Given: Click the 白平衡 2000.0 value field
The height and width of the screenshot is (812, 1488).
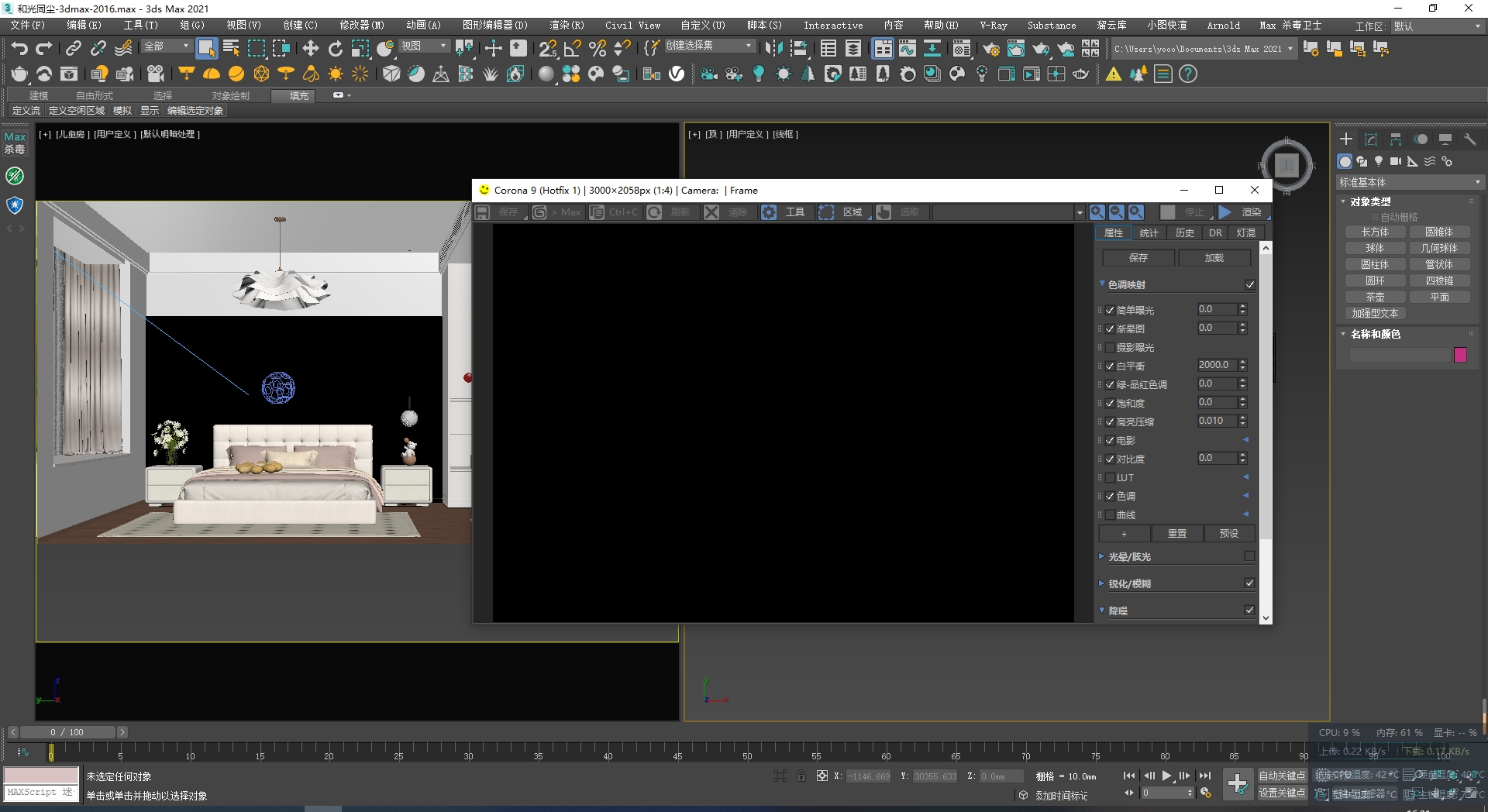Looking at the screenshot, I should point(1217,365).
